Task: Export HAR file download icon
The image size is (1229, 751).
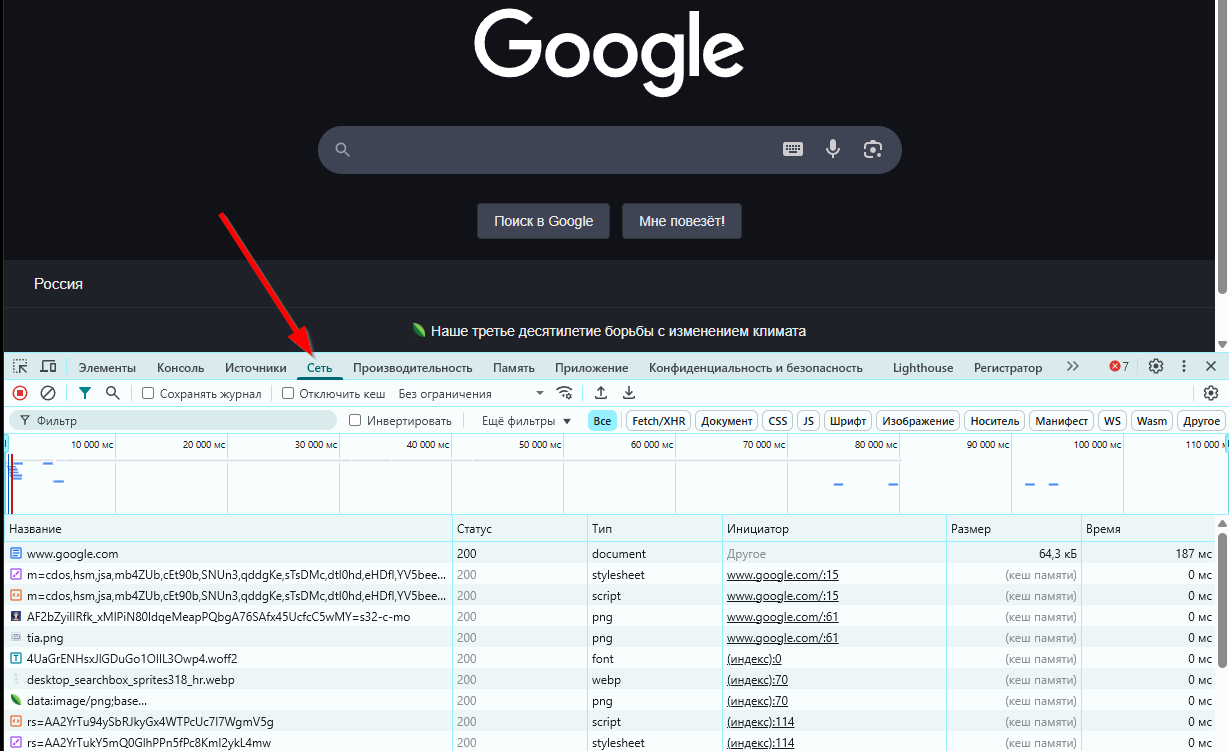Action: coord(629,394)
